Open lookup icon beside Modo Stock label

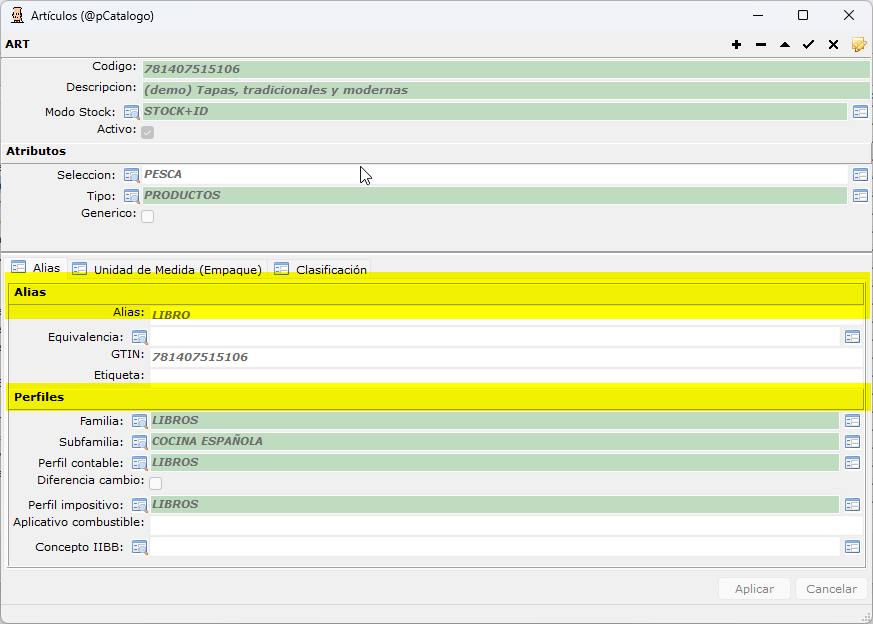(x=131, y=112)
